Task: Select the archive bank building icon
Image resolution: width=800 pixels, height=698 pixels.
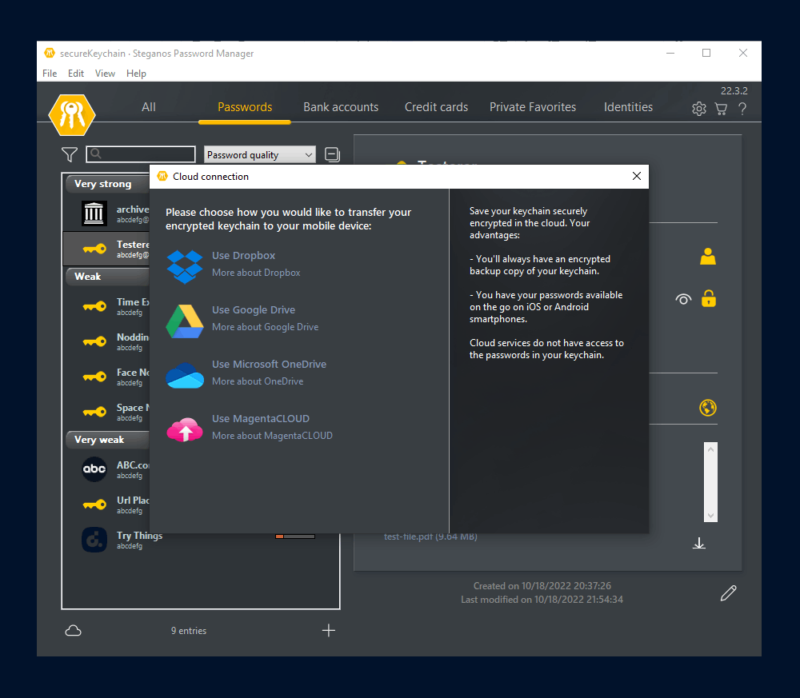Action: click(x=94, y=213)
